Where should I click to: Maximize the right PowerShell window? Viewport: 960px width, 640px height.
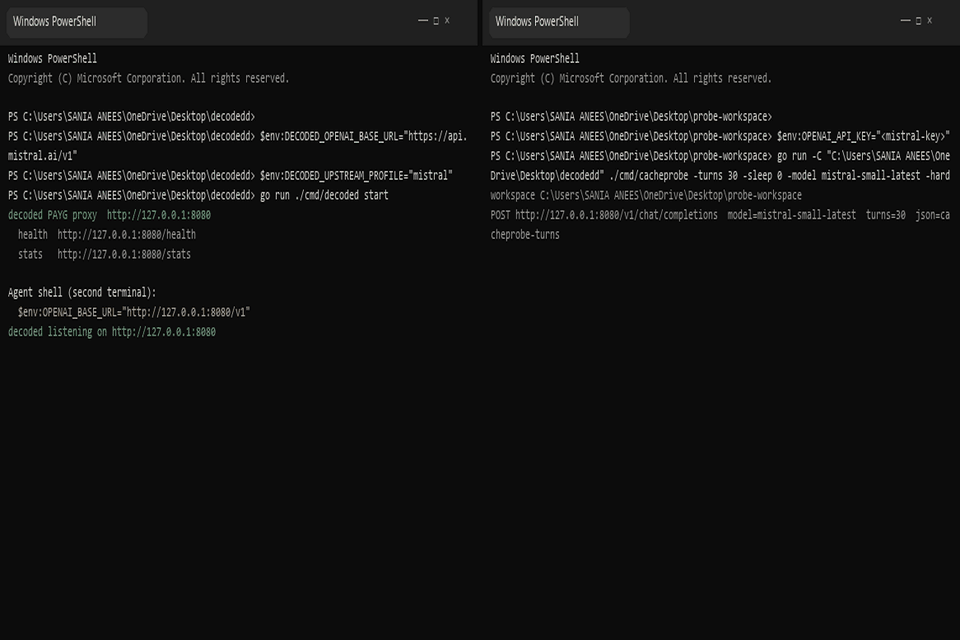pos(918,21)
